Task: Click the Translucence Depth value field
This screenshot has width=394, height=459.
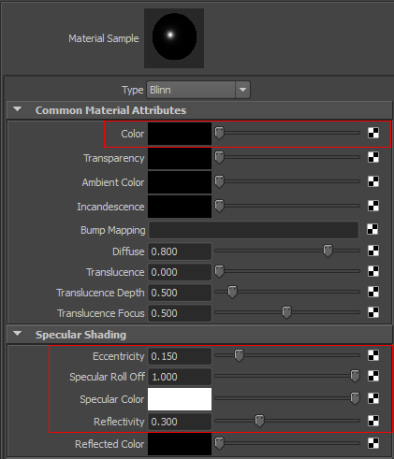Action: (180, 293)
